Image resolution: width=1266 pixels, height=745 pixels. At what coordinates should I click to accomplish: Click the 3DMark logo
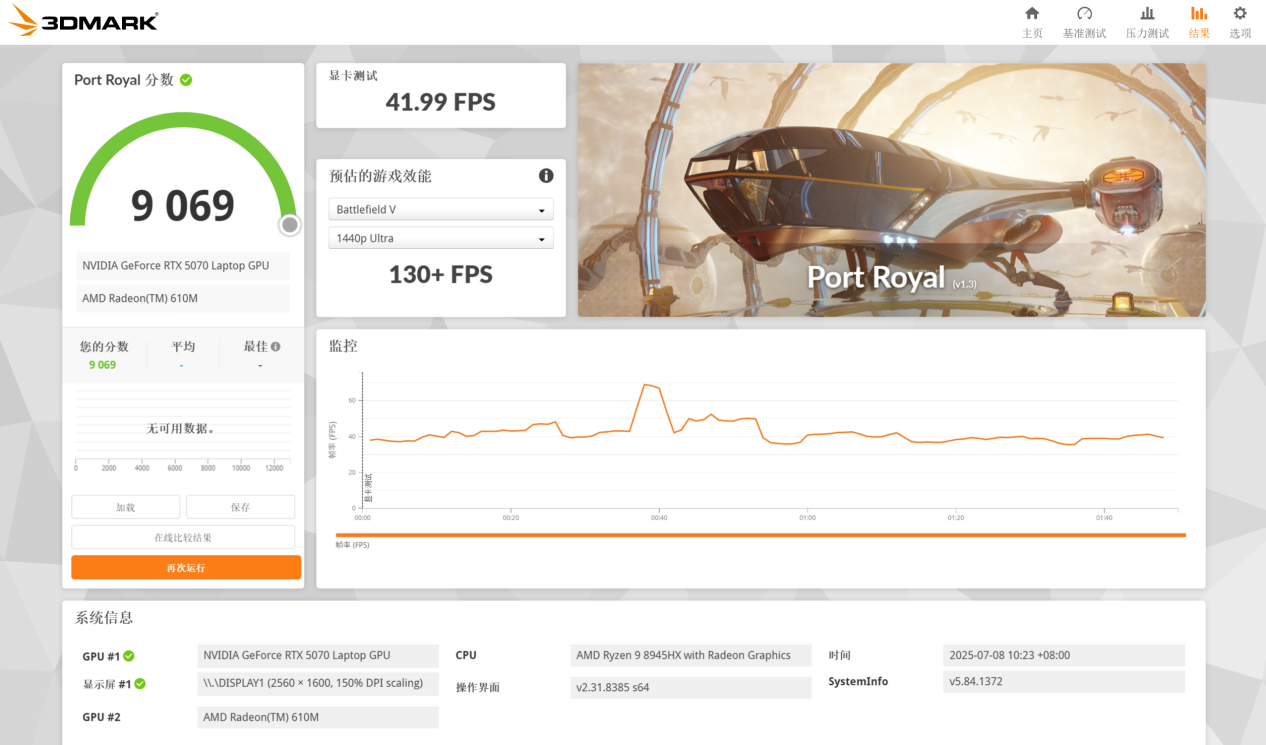84,21
